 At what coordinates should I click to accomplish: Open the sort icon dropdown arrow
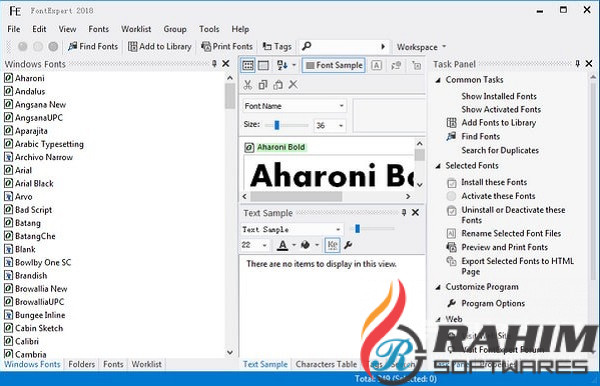point(294,65)
